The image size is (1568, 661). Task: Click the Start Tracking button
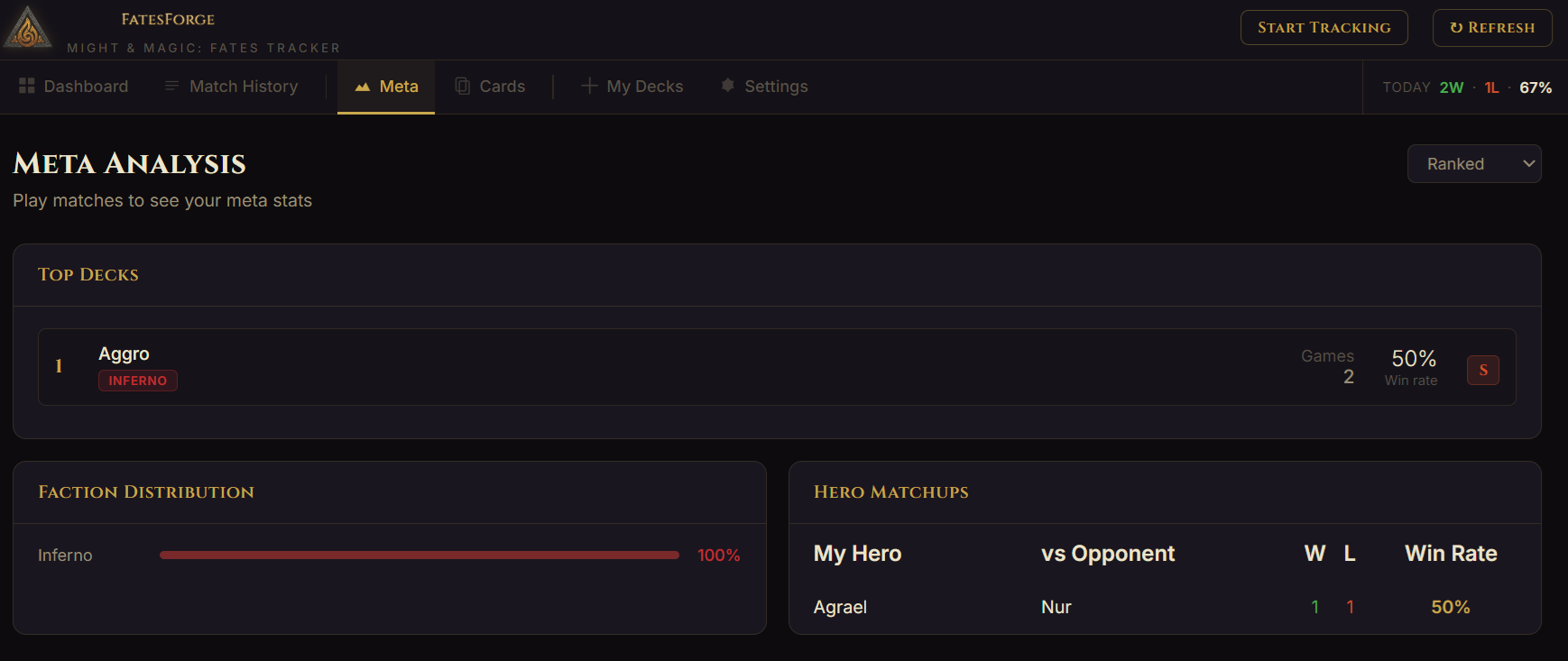(x=1324, y=27)
